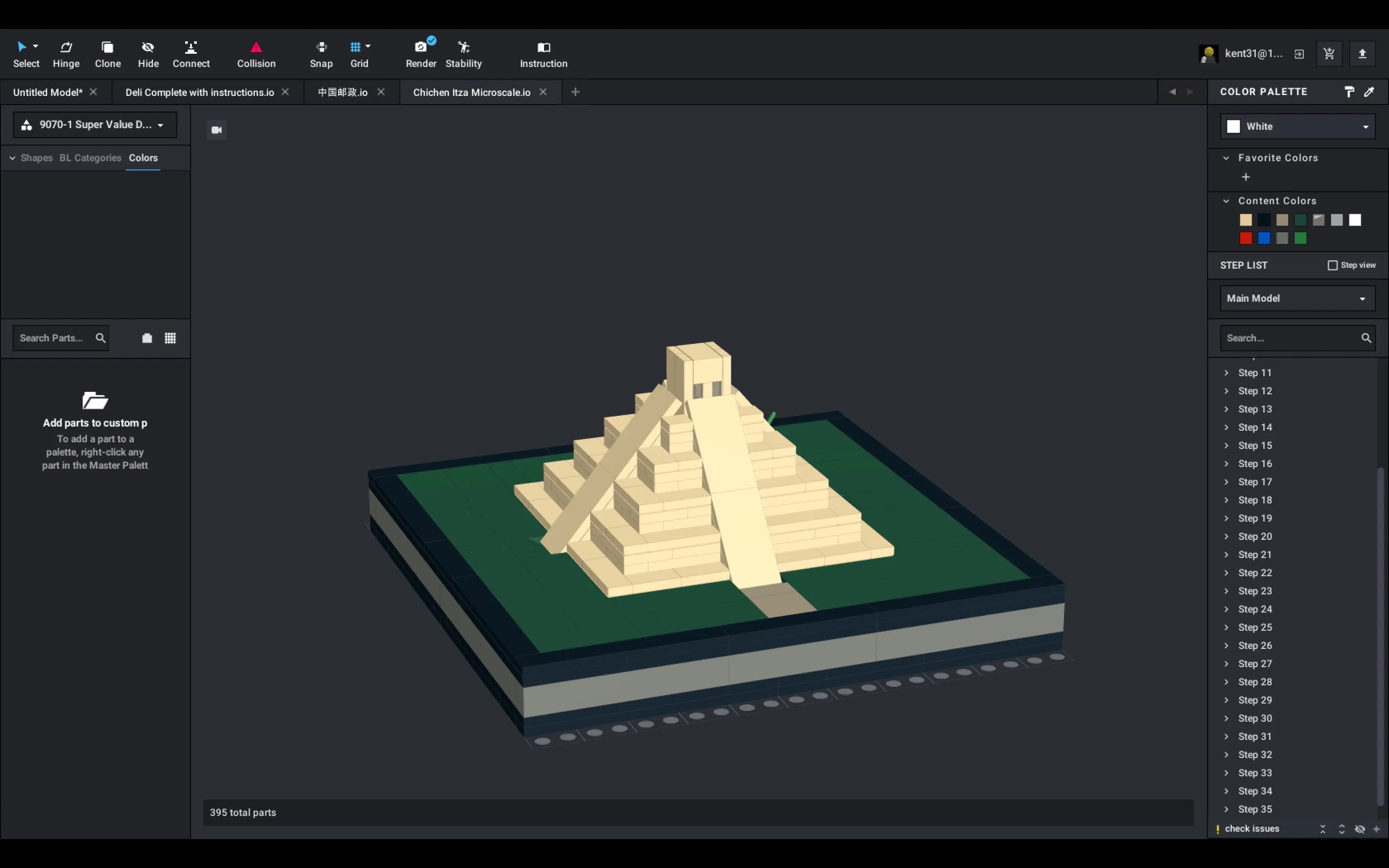Pick the bright green color swatch
This screenshot has height=868, width=1389.
[x=1301, y=238]
